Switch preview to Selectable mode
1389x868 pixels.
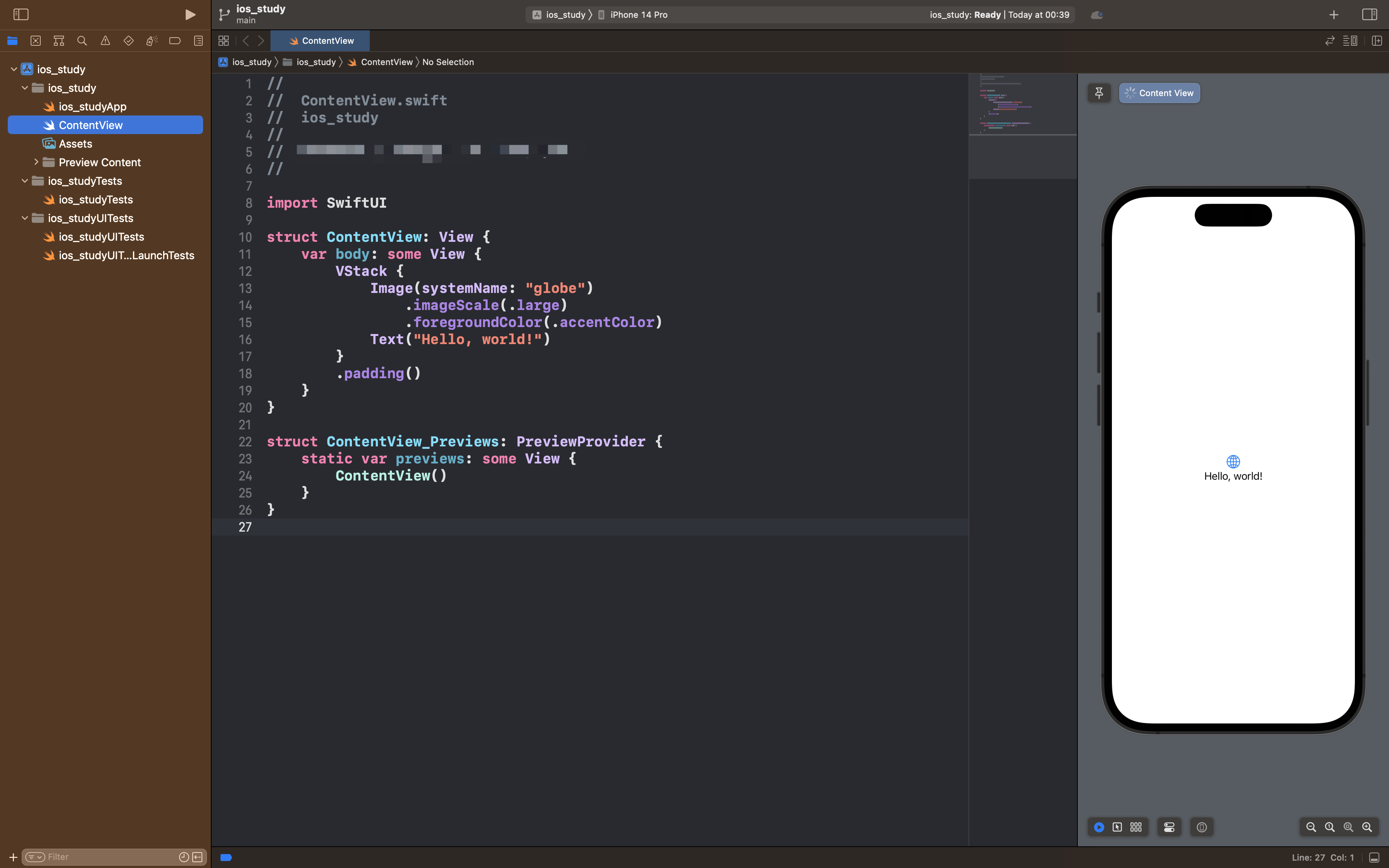pyautogui.click(x=1117, y=827)
